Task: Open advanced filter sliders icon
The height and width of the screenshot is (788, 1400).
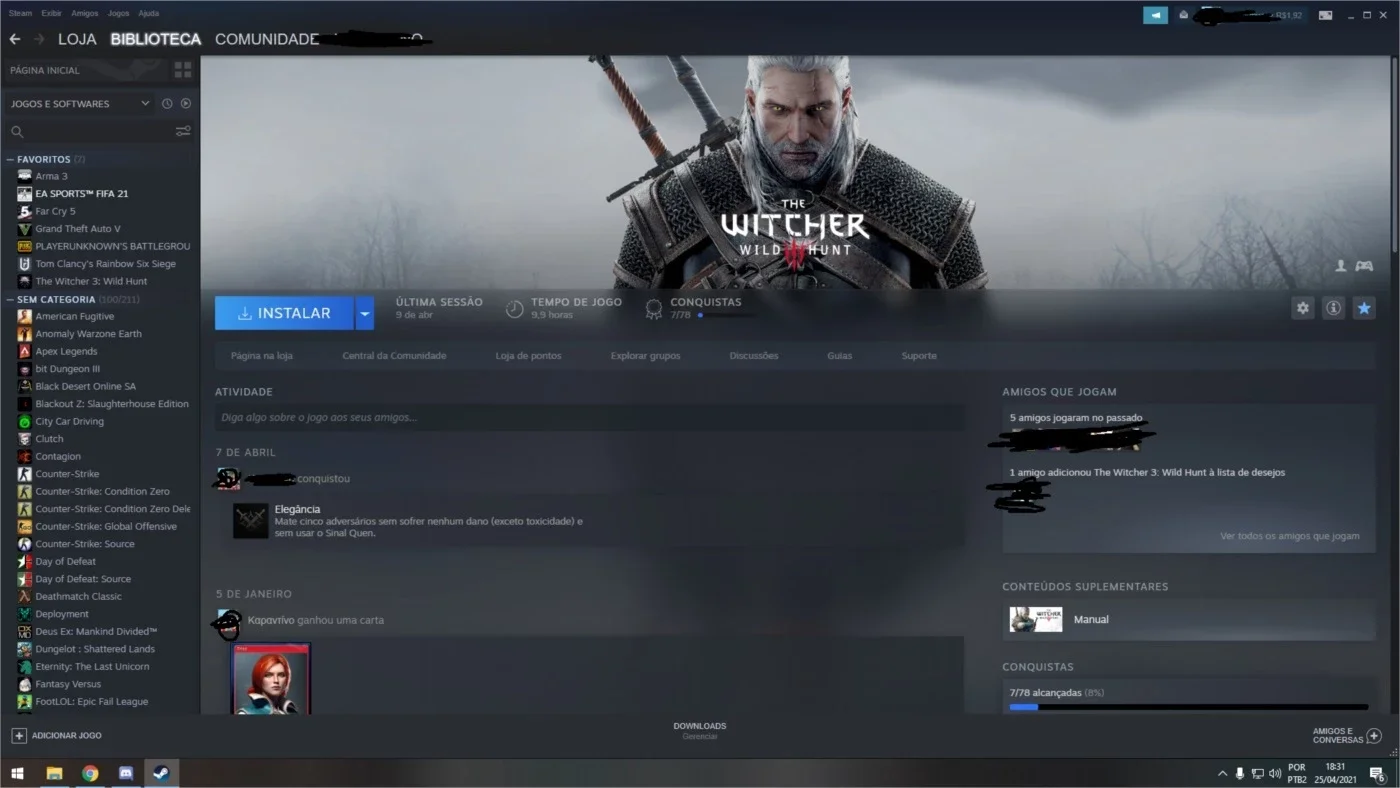Action: pos(183,131)
